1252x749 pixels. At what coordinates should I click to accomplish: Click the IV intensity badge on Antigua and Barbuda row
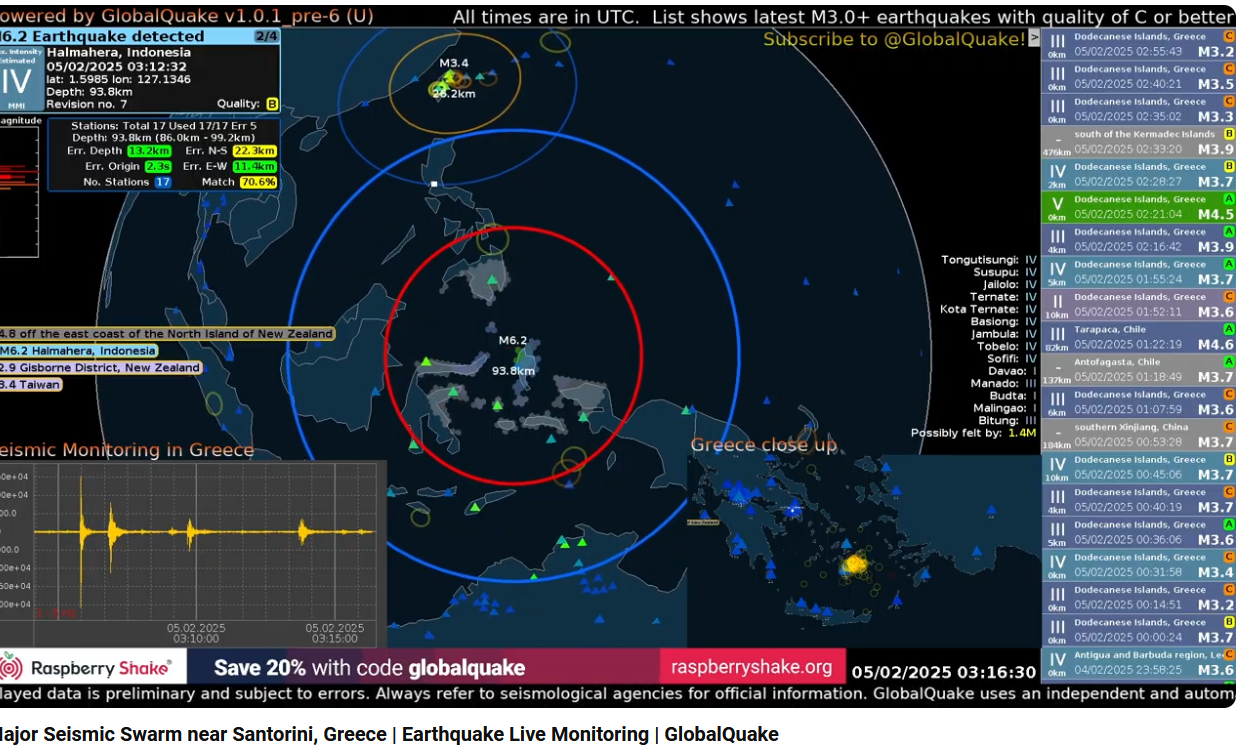[x=1057, y=662]
